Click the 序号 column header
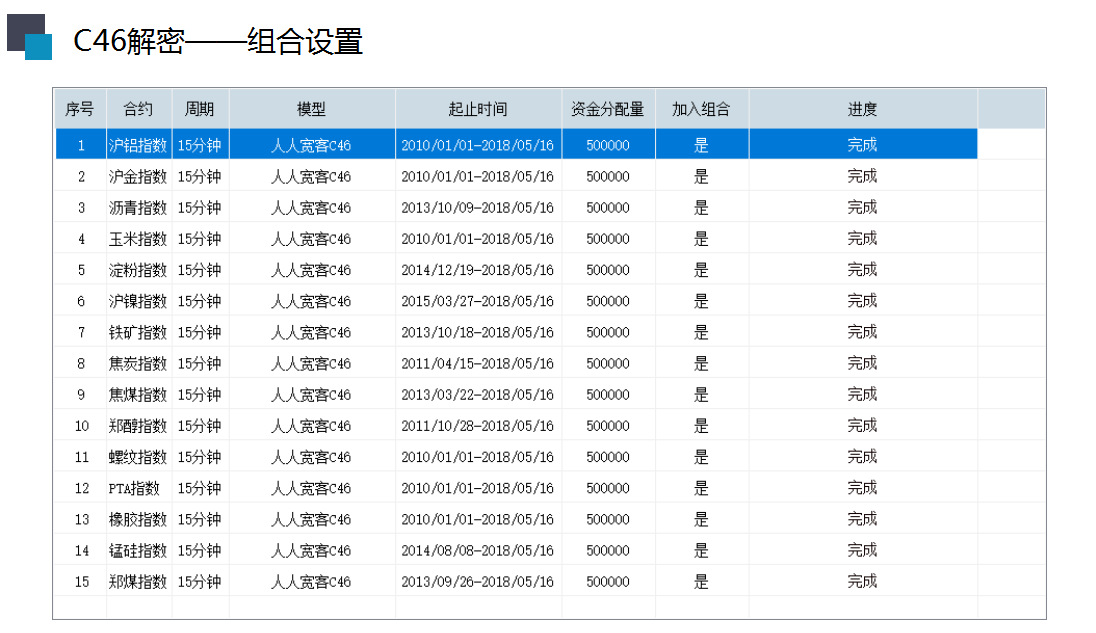 80,109
